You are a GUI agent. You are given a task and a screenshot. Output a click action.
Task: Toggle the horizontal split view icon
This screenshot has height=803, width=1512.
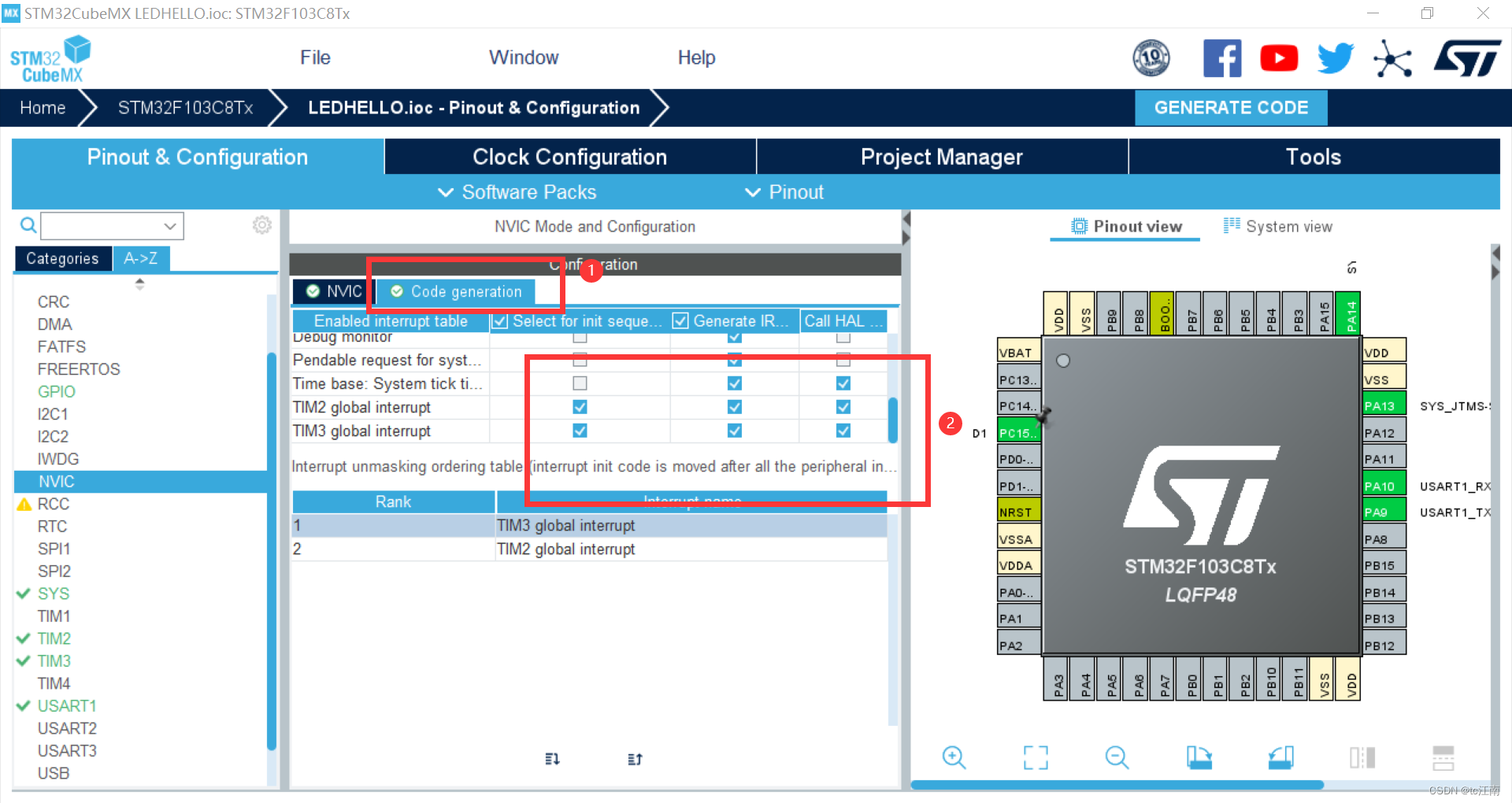pos(1443,757)
